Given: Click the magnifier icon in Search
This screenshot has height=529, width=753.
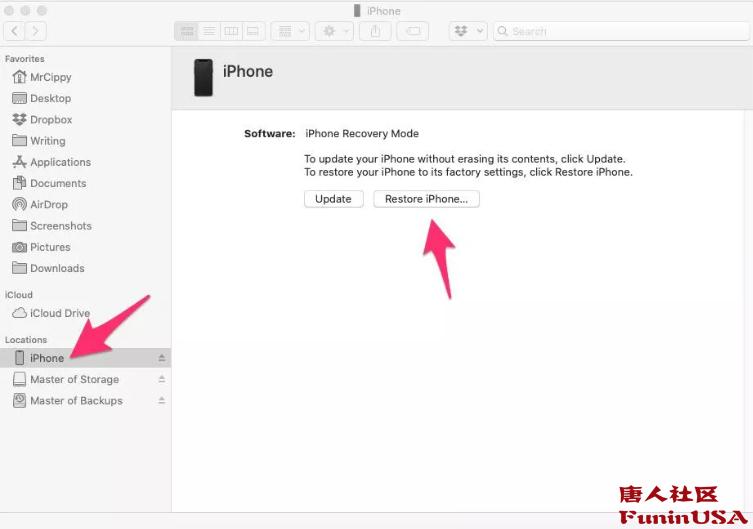Looking at the screenshot, I should 502,31.
